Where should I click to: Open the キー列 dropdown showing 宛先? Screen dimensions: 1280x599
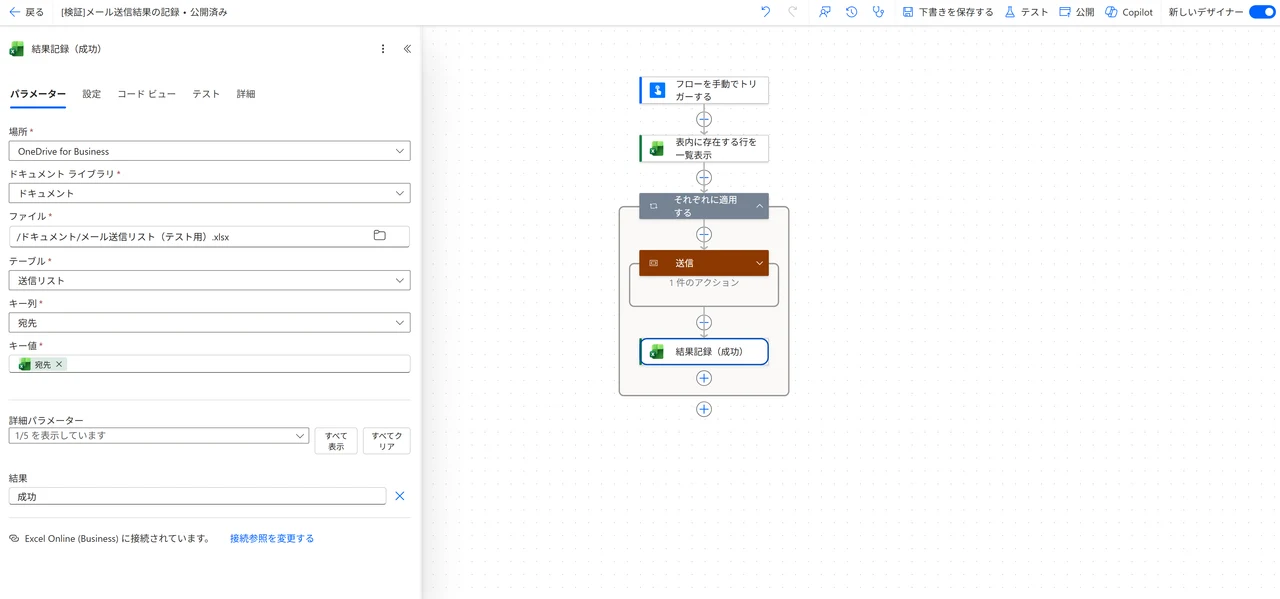pos(209,323)
